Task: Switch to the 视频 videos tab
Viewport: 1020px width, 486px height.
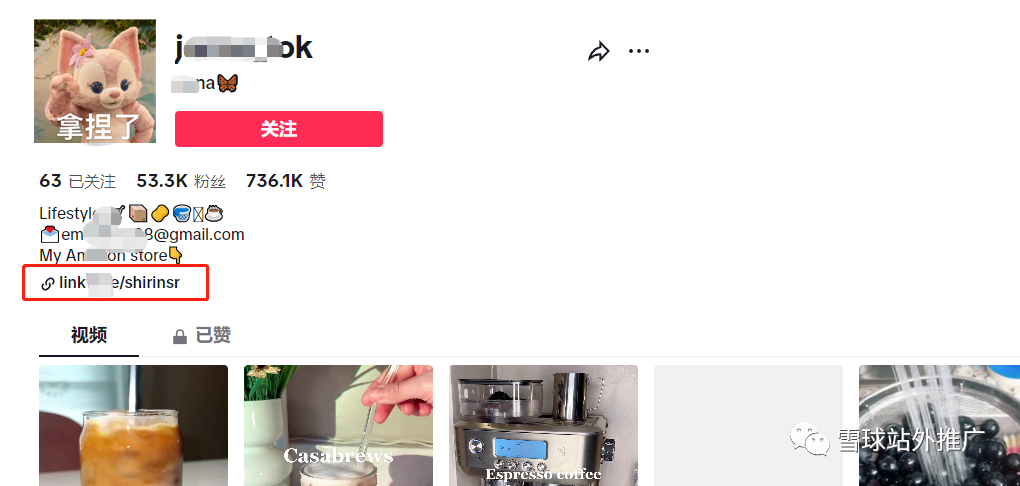Action: pyautogui.click(x=89, y=336)
